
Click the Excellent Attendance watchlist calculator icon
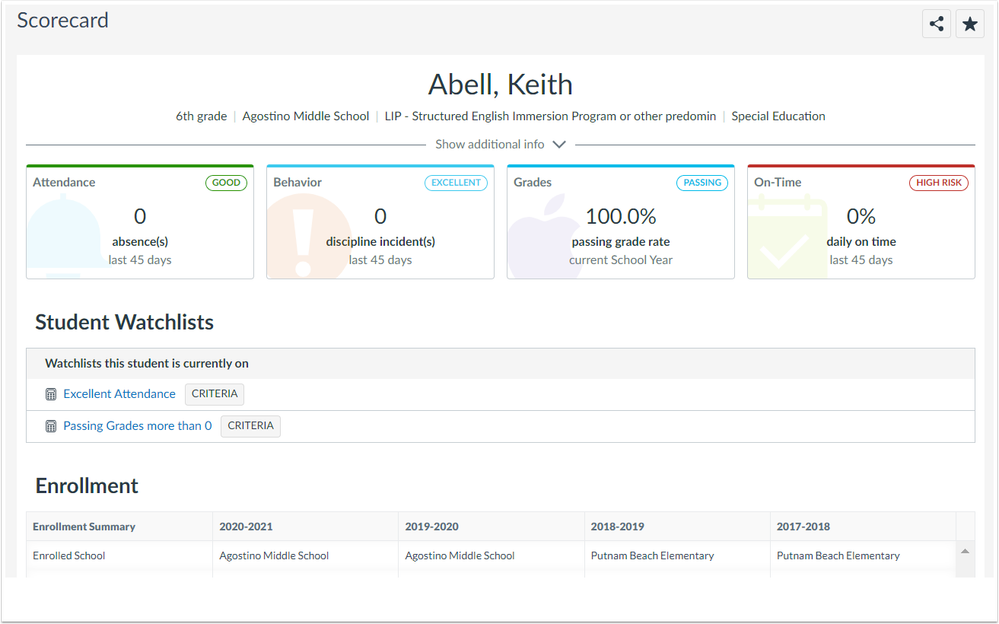[x=51, y=395]
